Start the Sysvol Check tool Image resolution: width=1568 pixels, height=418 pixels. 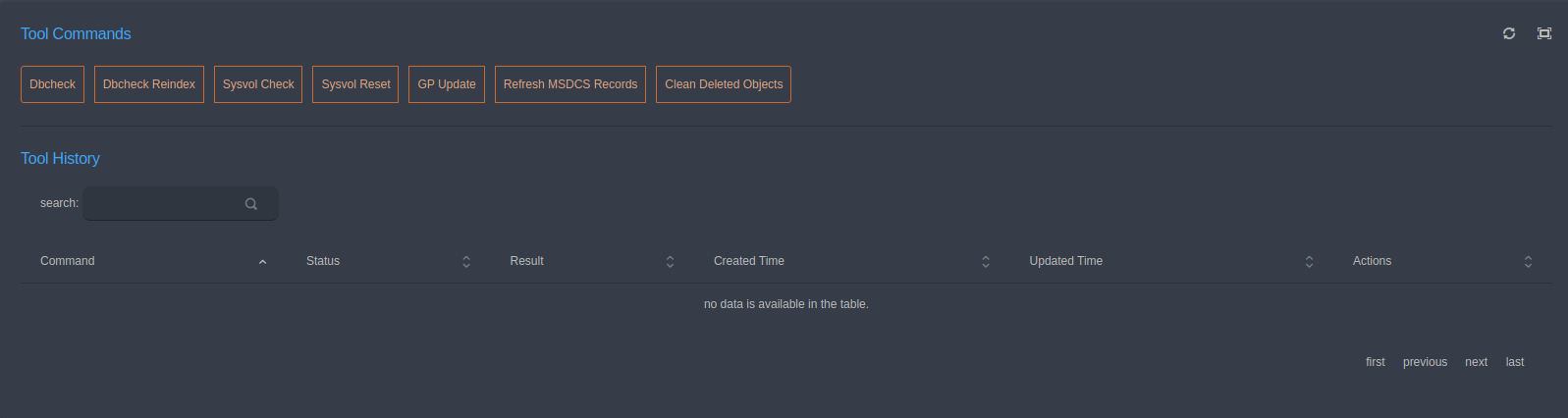coord(258,84)
